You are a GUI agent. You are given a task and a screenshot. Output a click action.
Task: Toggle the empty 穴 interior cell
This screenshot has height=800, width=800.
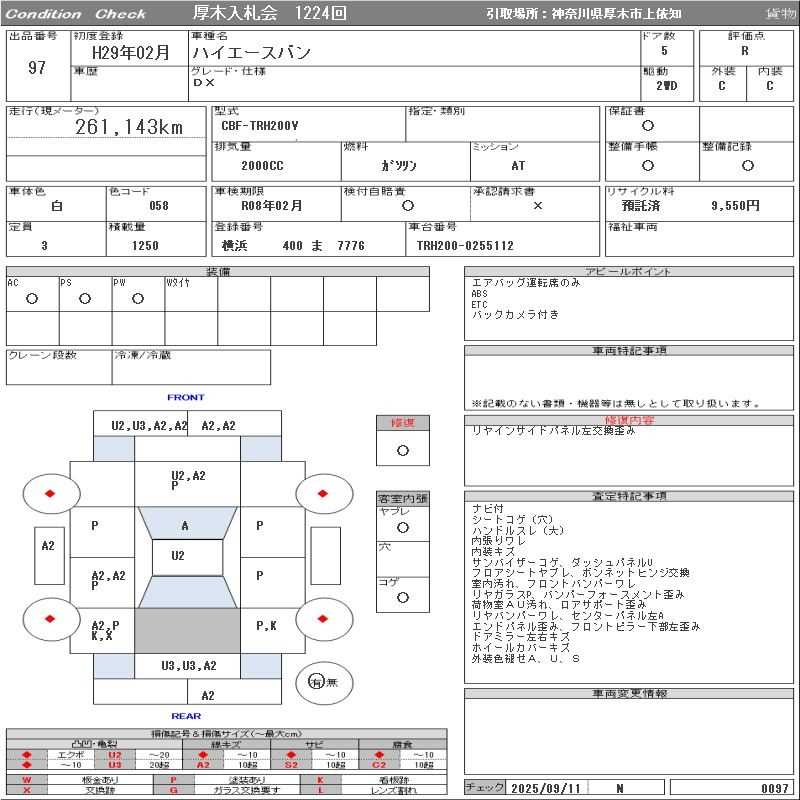coord(403,559)
